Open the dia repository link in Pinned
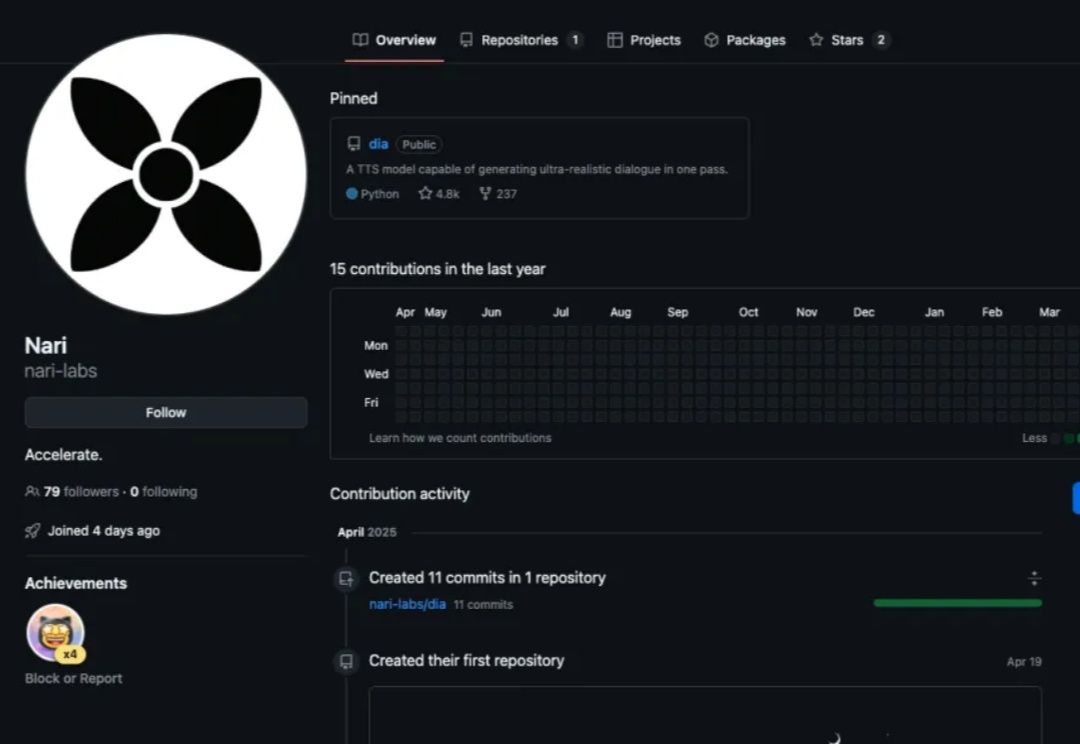Image resolution: width=1080 pixels, height=744 pixels. [x=378, y=144]
